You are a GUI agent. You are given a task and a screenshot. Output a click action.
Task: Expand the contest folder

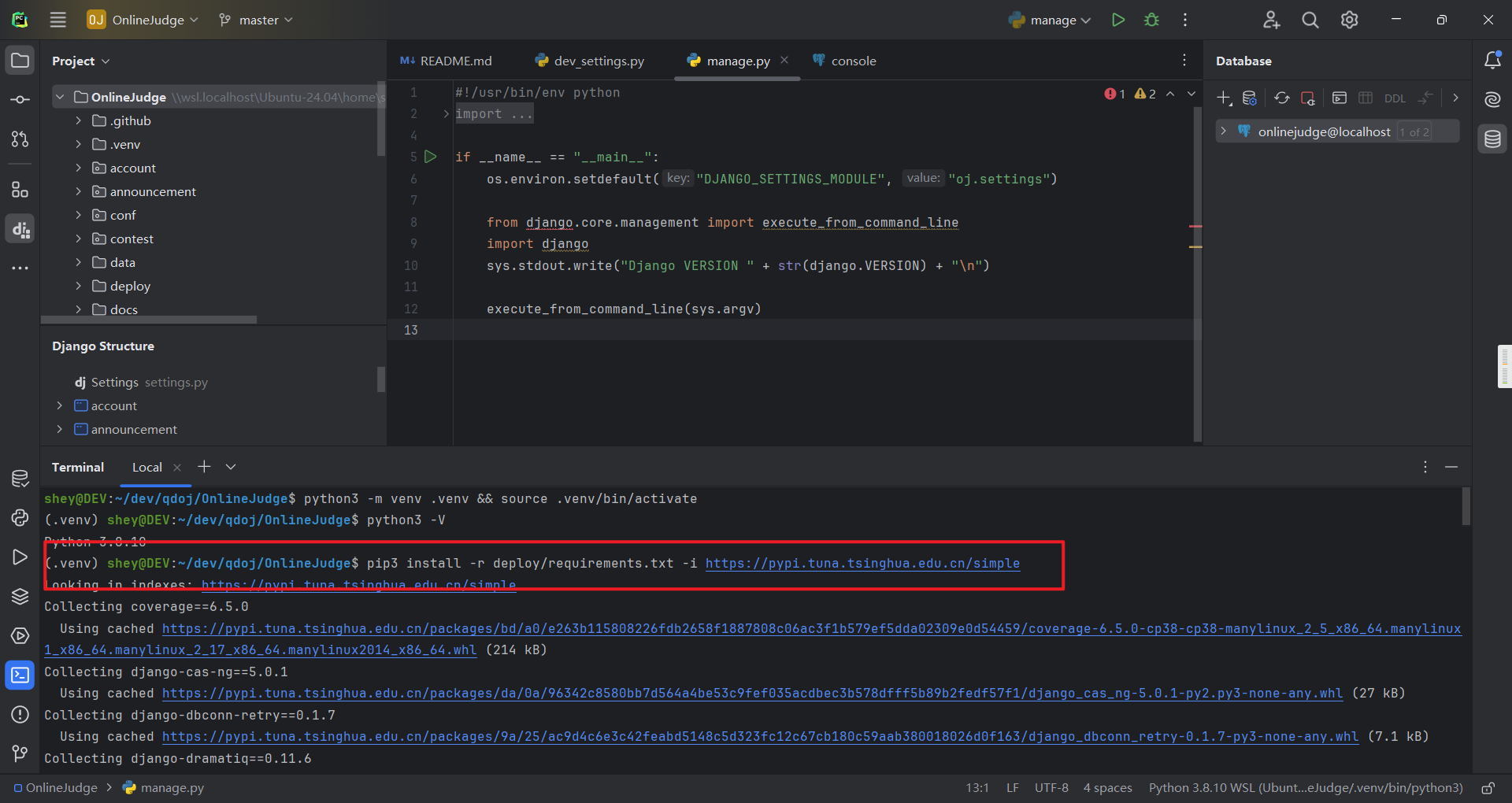click(x=78, y=239)
